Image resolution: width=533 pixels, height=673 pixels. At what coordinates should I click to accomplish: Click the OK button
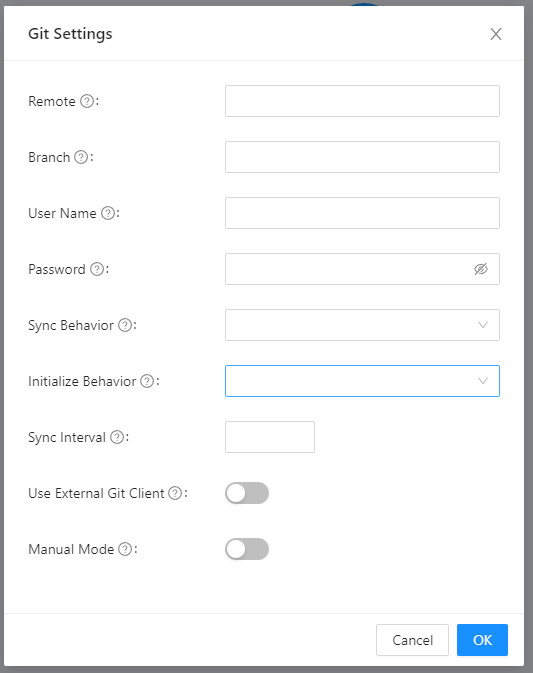[x=482, y=640]
